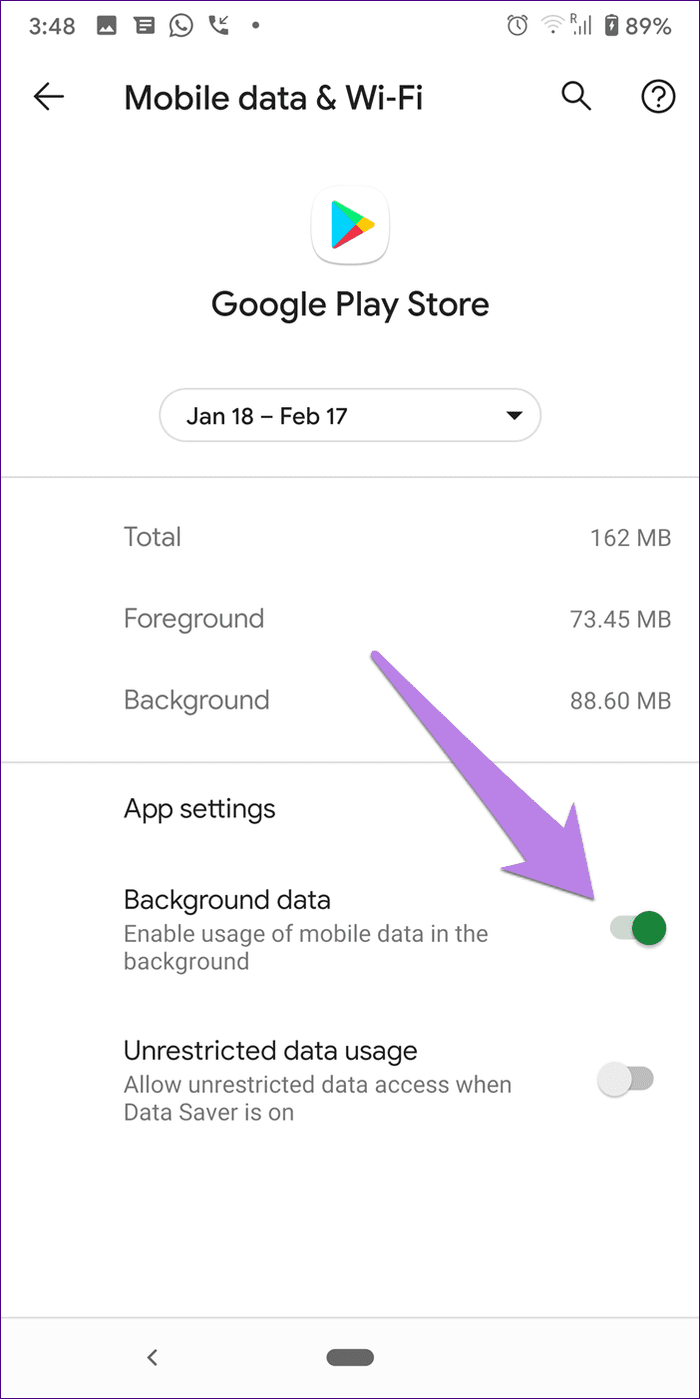The image size is (700, 1399).
Task: Tap the alarm clock status icon
Action: coord(517,26)
